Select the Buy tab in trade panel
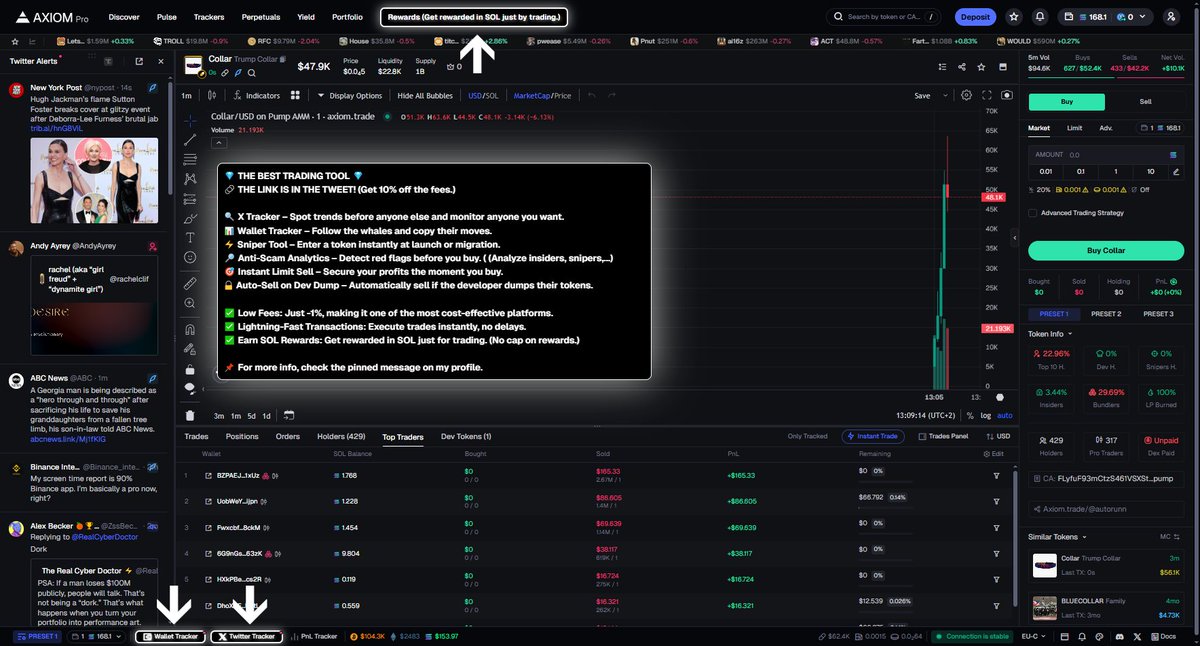1200x646 pixels. (1066, 101)
